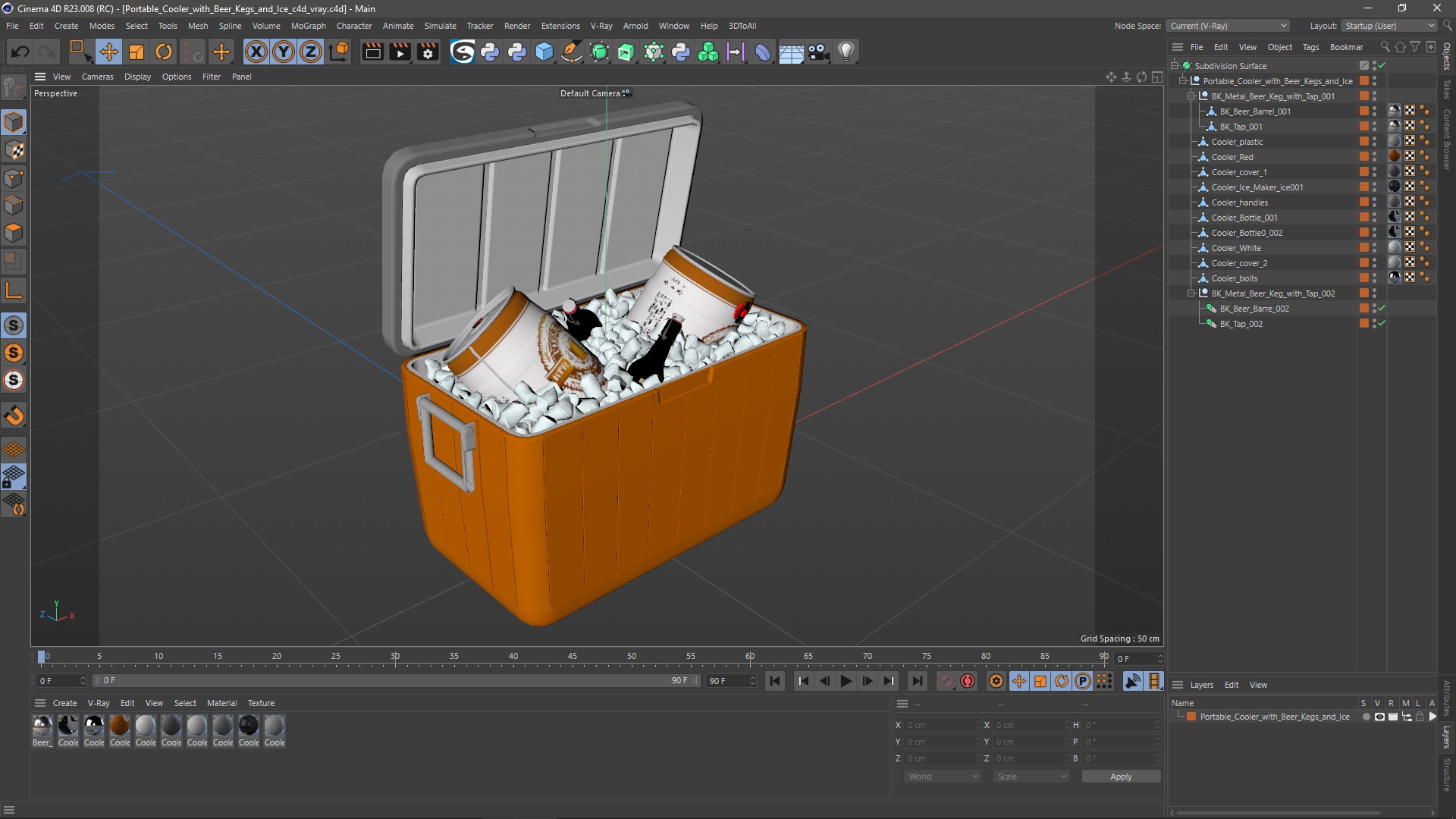The width and height of the screenshot is (1456, 819).
Task: Open the Cameras viewport menu
Action: coord(97,77)
